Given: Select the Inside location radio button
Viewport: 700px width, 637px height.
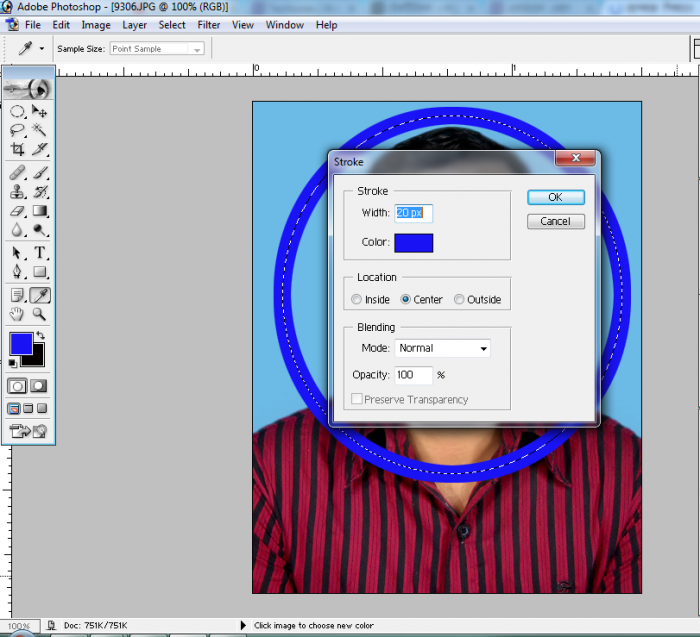Looking at the screenshot, I should 357,299.
